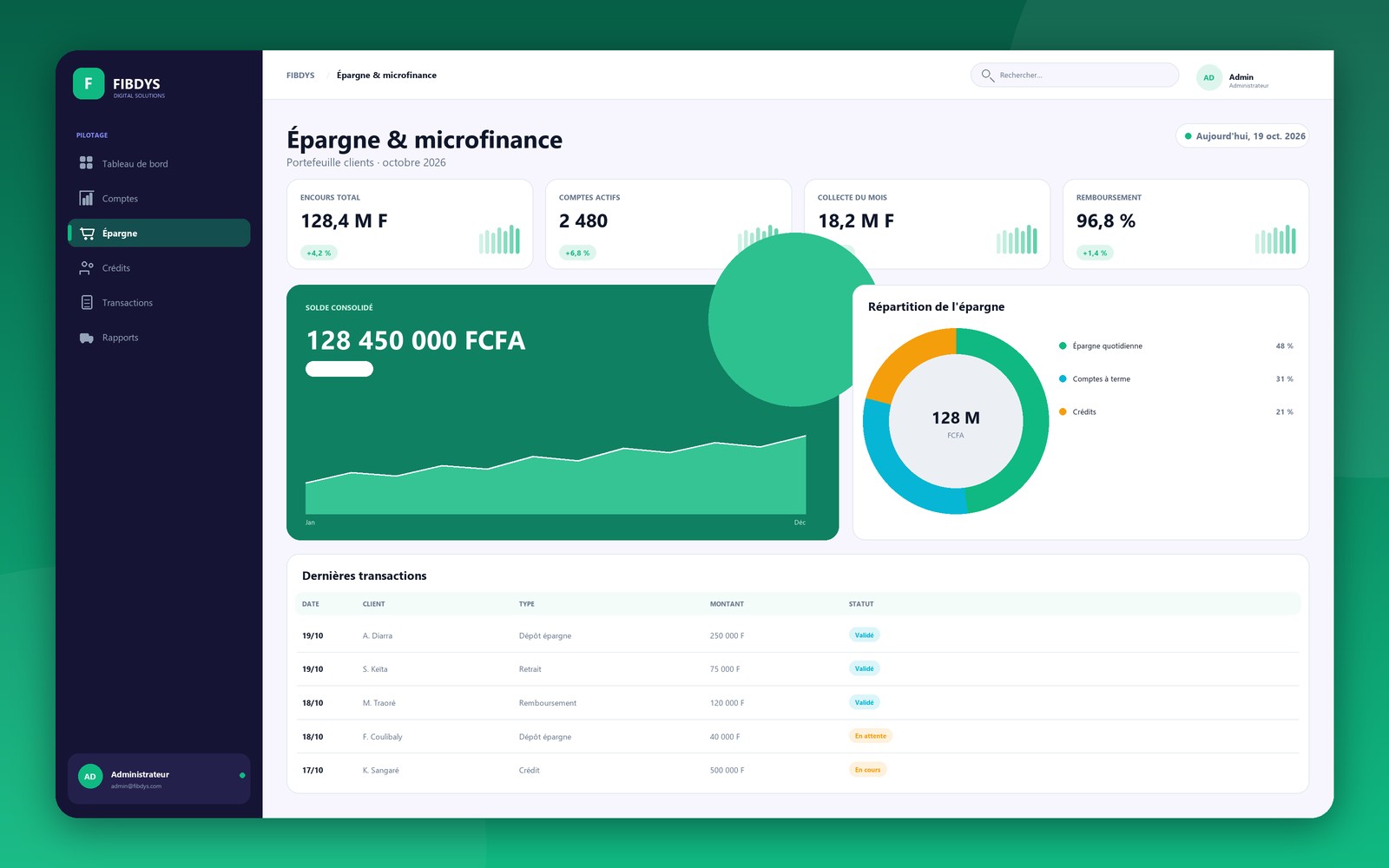Click the mini bar chart in Remboursement card
Image resolution: width=1389 pixels, height=868 pixels.
(x=1275, y=239)
